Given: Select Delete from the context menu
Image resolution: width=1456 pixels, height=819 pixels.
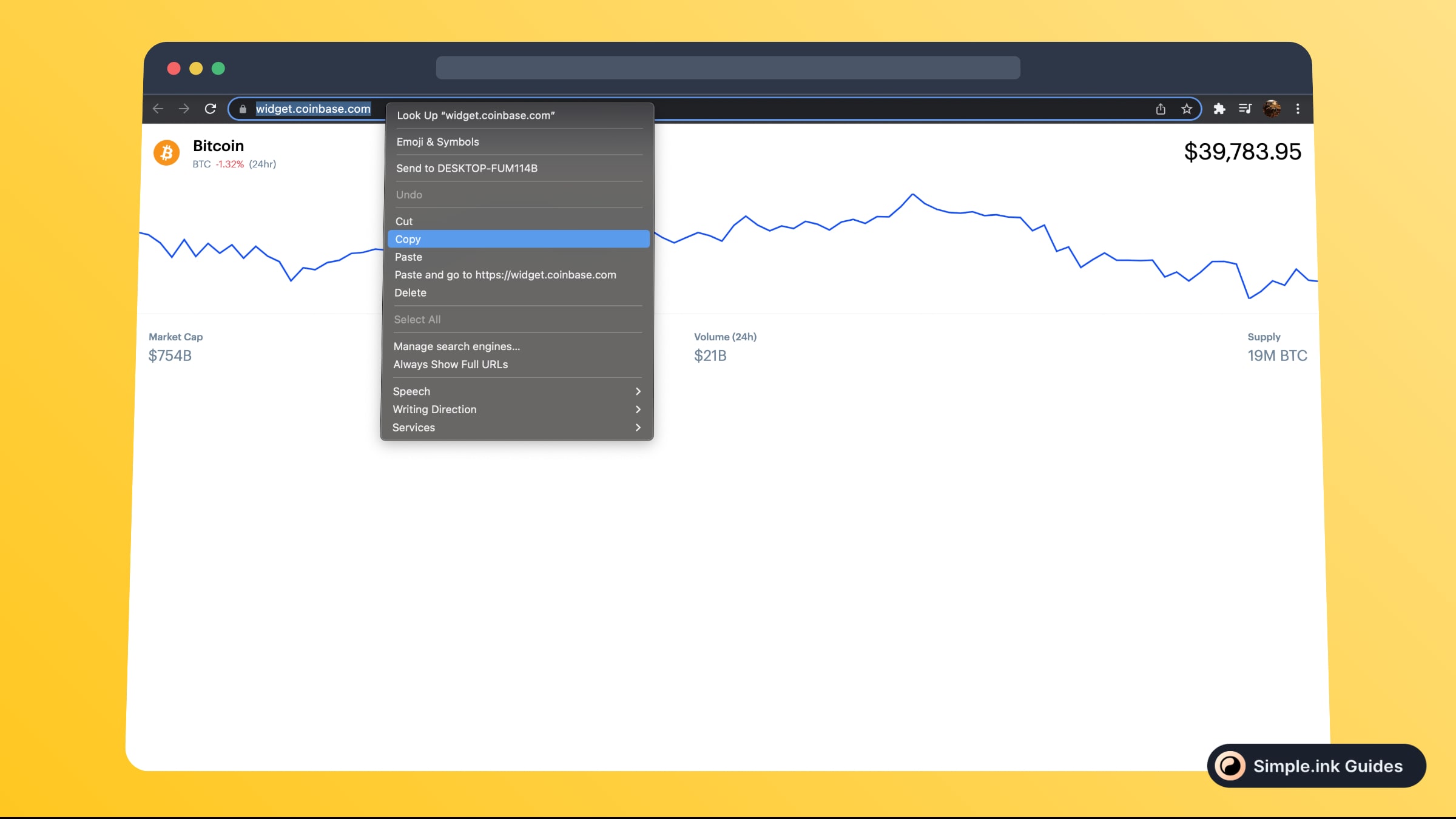Looking at the screenshot, I should (x=518, y=292).
